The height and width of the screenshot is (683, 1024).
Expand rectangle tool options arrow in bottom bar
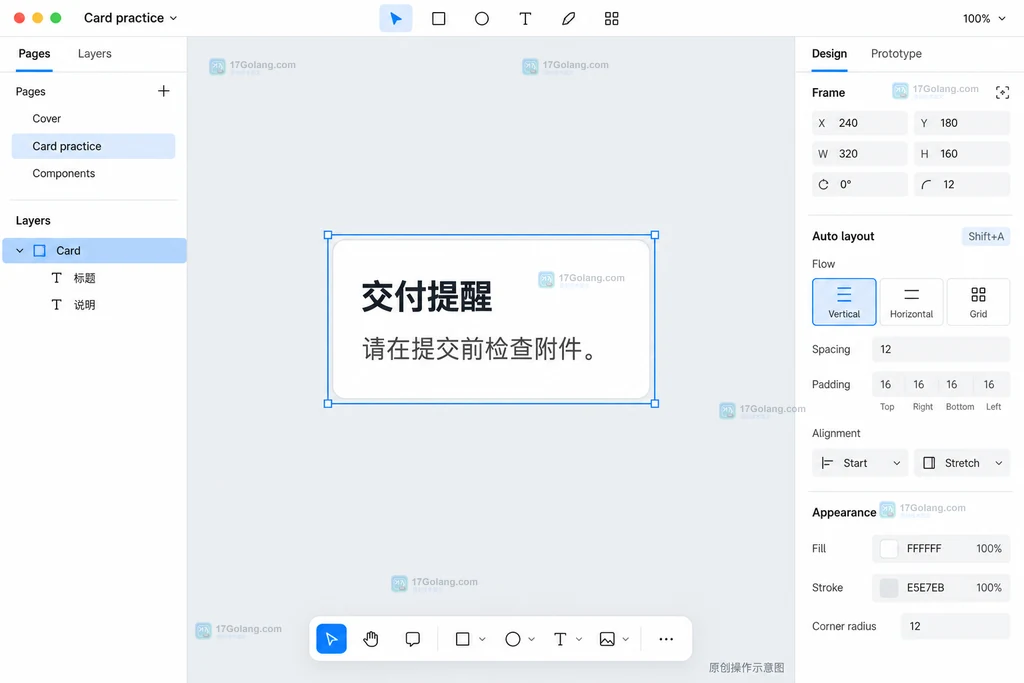(x=482, y=639)
